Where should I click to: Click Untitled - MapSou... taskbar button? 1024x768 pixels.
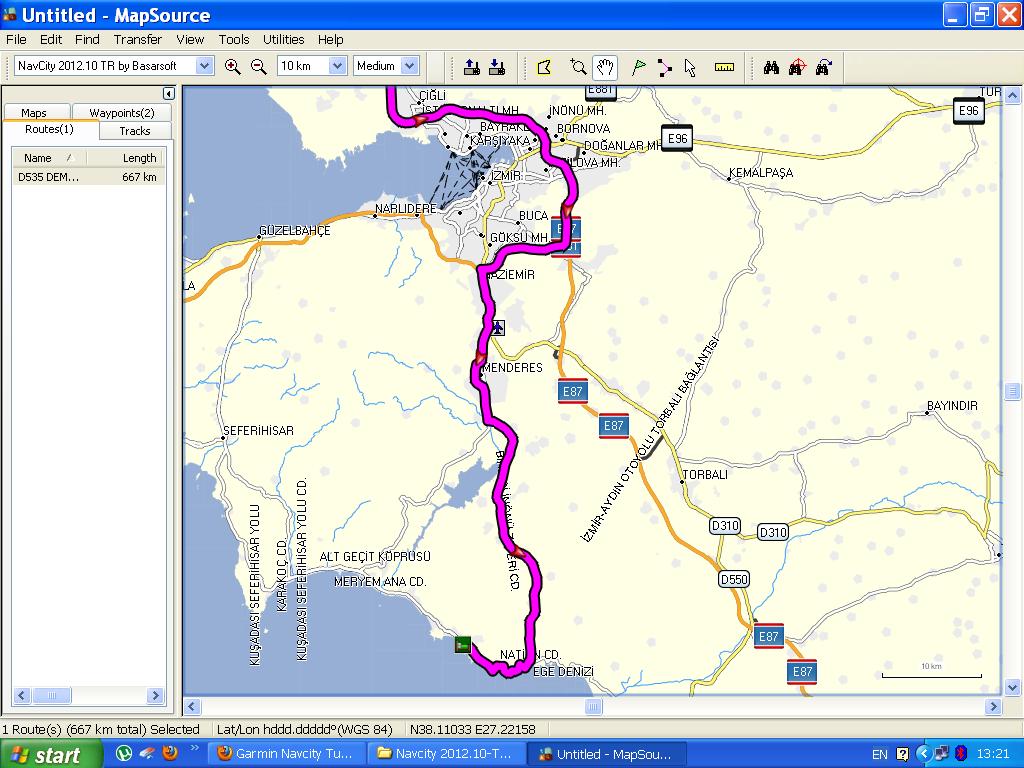(606, 754)
